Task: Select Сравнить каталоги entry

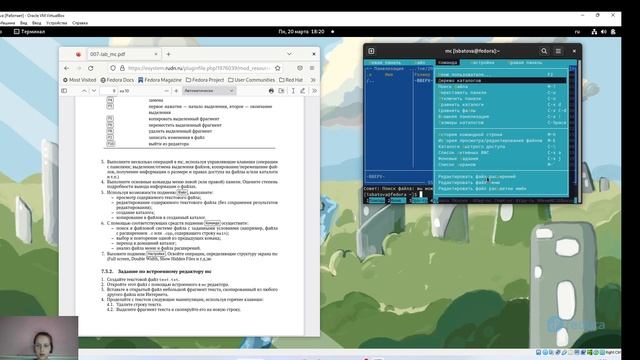Action: [502, 104]
